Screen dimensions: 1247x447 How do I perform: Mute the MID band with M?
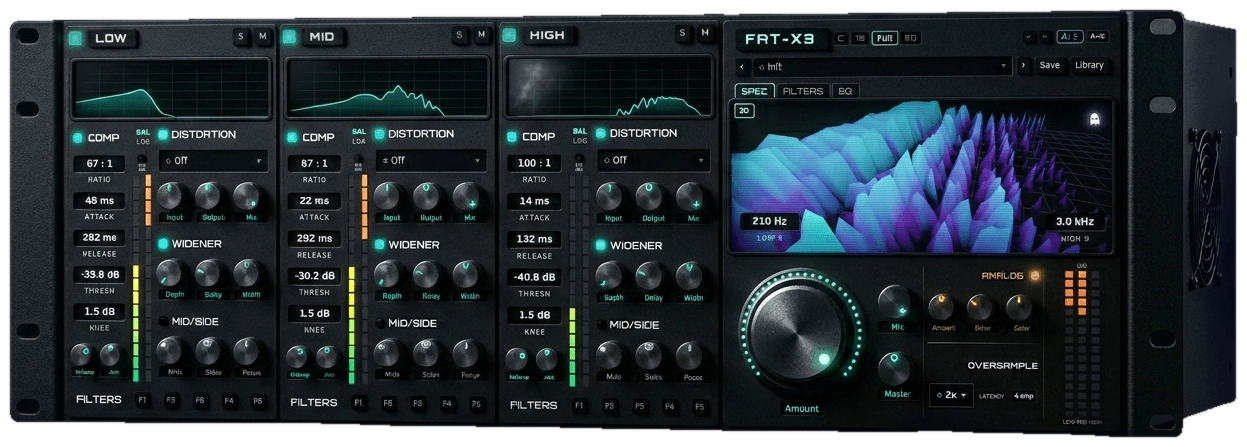[482, 35]
